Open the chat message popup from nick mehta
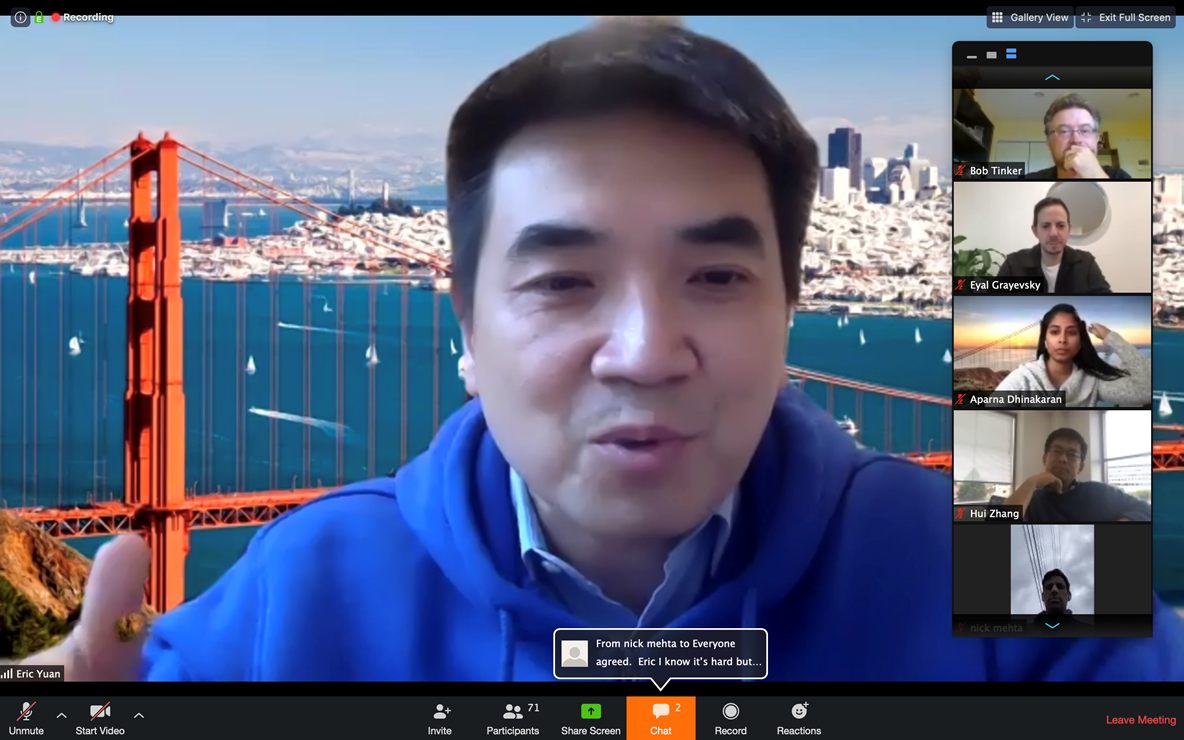 pyautogui.click(x=661, y=653)
